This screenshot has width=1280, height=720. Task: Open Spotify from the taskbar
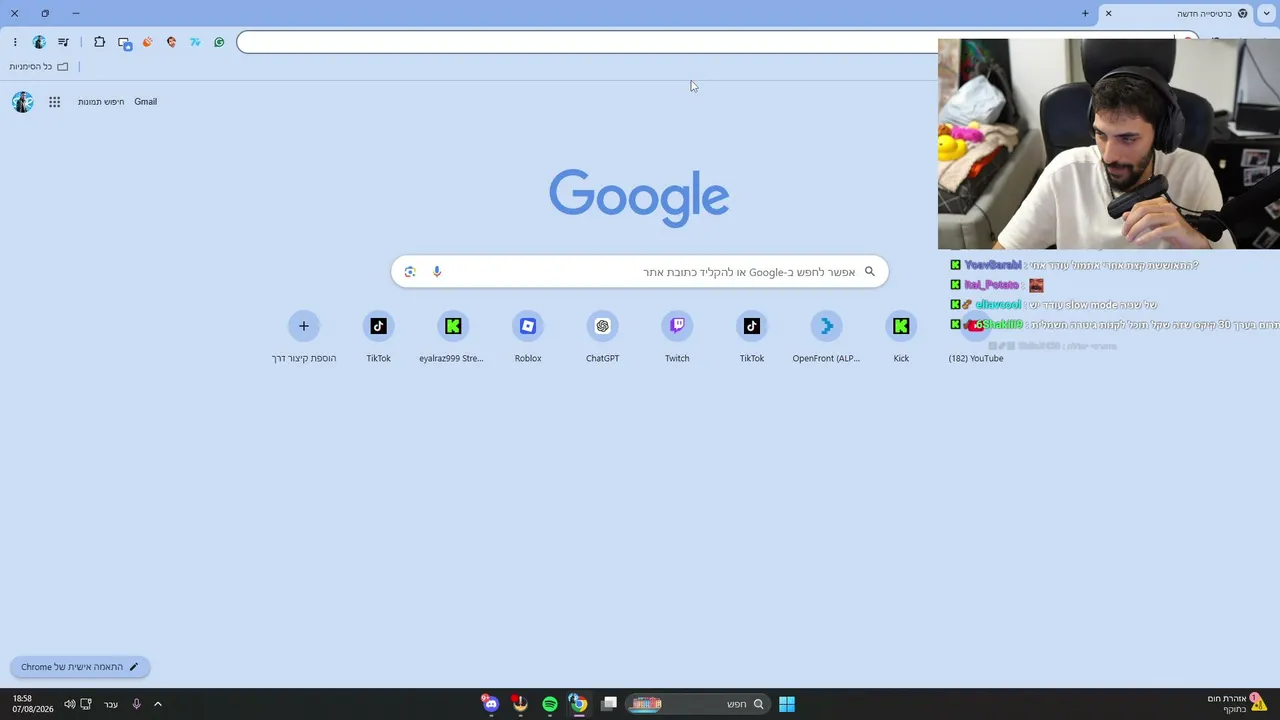click(x=550, y=704)
